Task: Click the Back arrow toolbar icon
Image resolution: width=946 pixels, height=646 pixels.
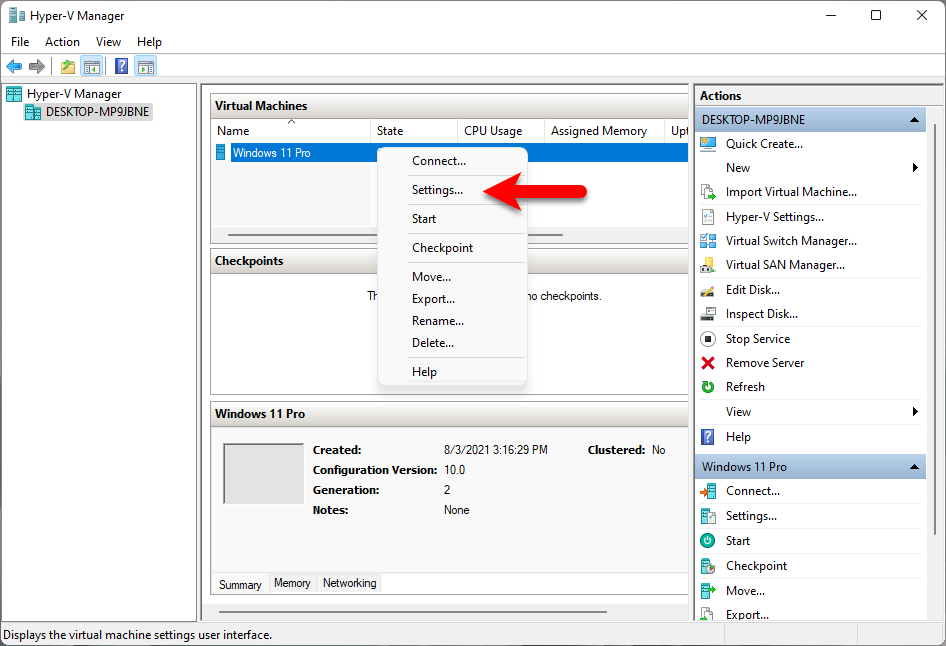Action: click(14, 66)
